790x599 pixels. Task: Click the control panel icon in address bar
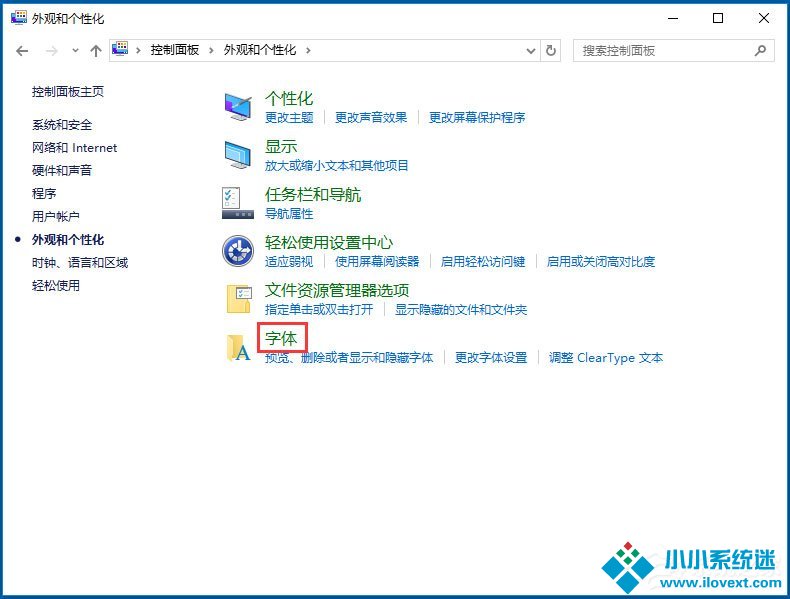(x=120, y=49)
